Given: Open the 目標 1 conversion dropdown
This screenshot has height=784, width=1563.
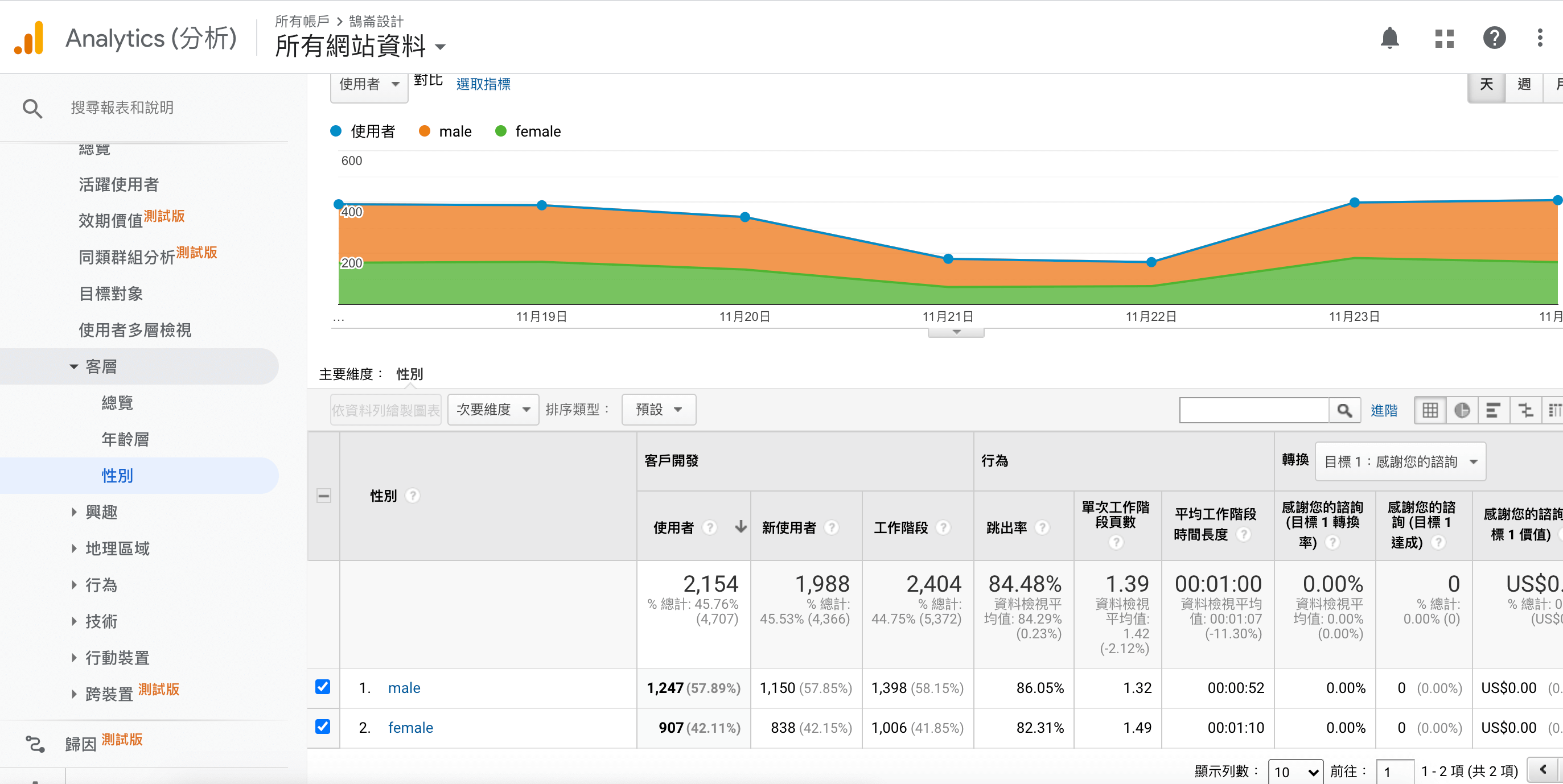Looking at the screenshot, I should click(x=1400, y=462).
